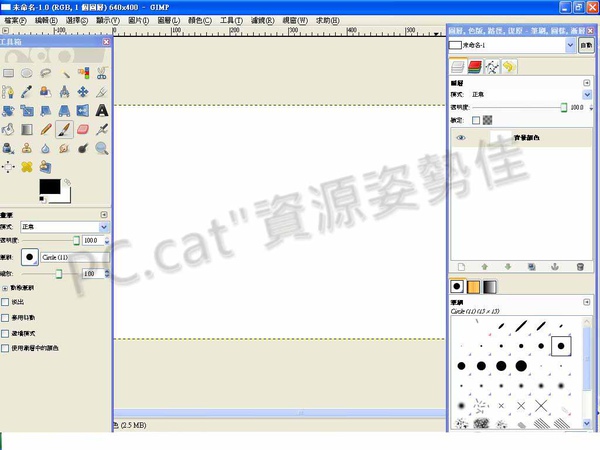Select the Eraser tool
Viewport: 600px width, 450px height.
click(x=83, y=130)
